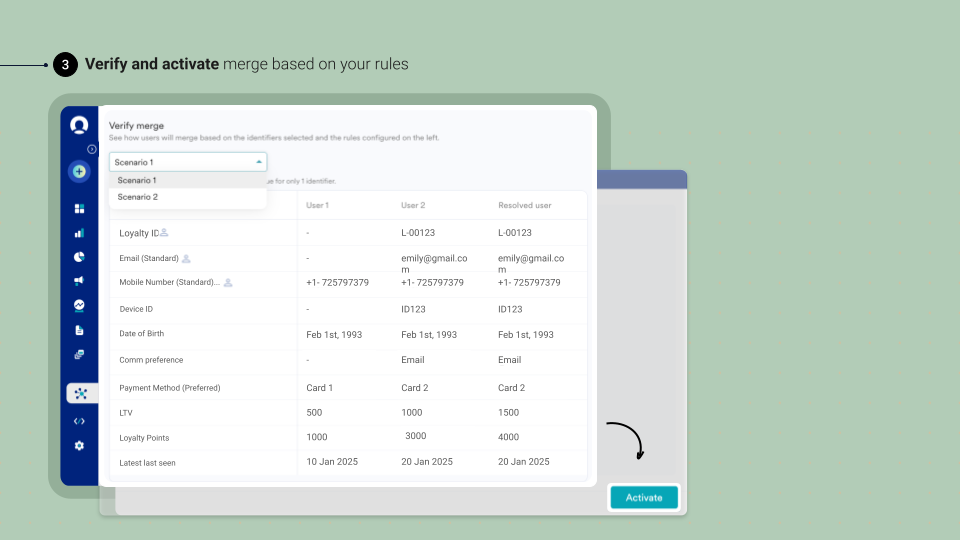Open the code brackets developer icon

(x=79, y=421)
